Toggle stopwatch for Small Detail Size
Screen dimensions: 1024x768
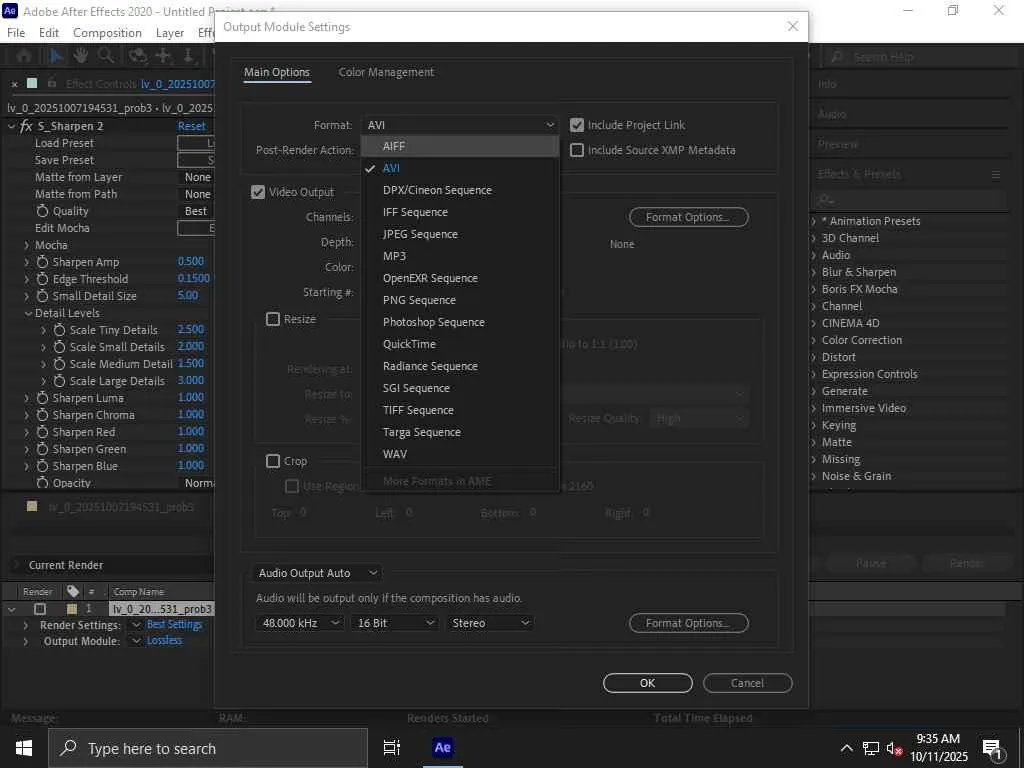coord(42,296)
